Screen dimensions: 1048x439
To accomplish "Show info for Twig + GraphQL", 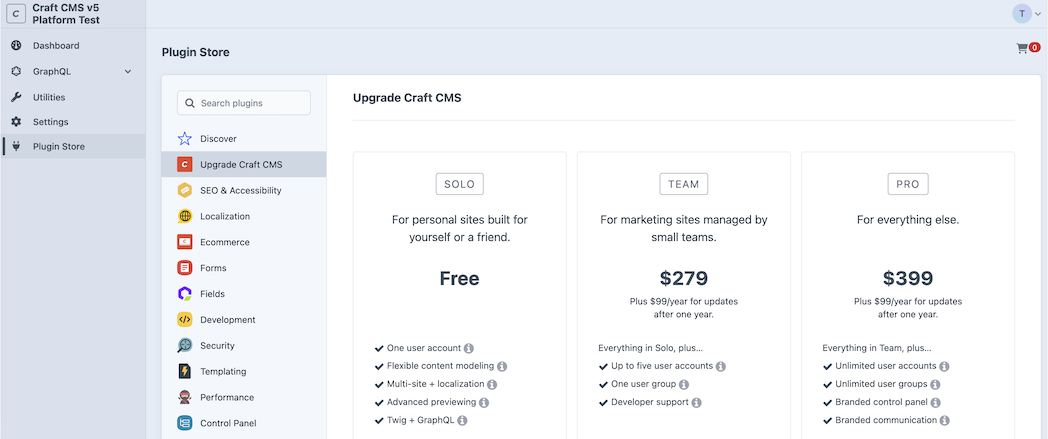I will pyautogui.click(x=462, y=420).
